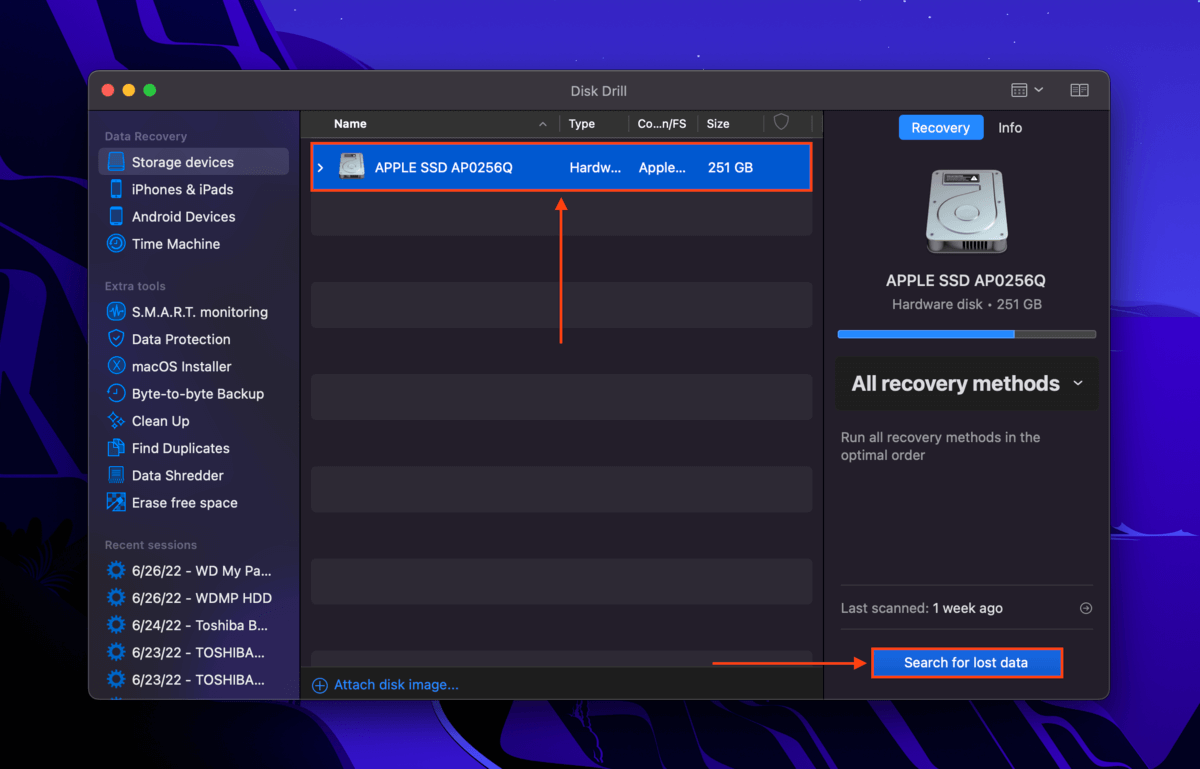Click the 251 GB size cell
Viewport: 1200px width, 769px height.
[x=730, y=168]
